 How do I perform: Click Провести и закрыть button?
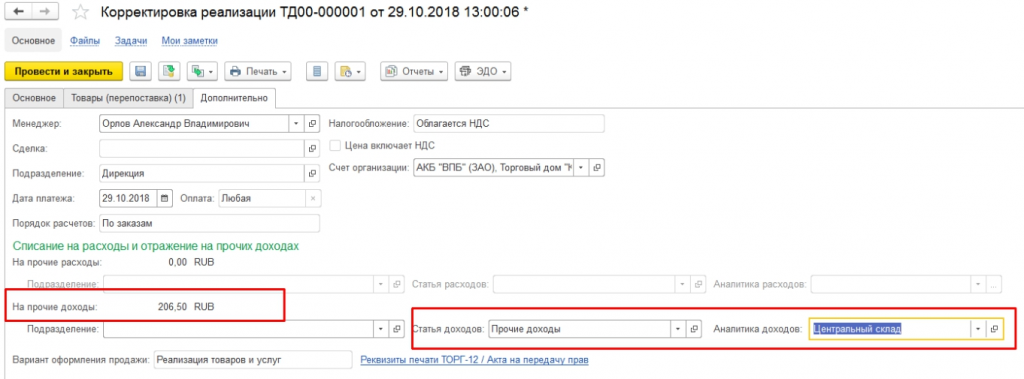pyautogui.click(x=63, y=71)
